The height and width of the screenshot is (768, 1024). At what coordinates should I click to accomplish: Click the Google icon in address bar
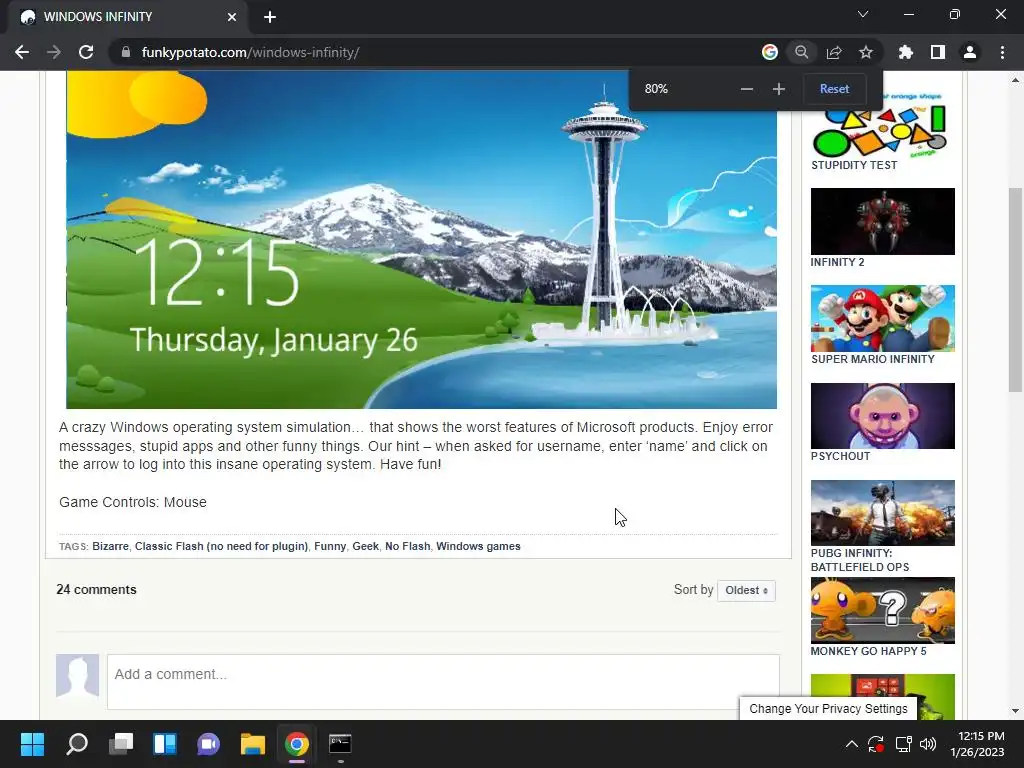pyautogui.click(x=770, y=52)
